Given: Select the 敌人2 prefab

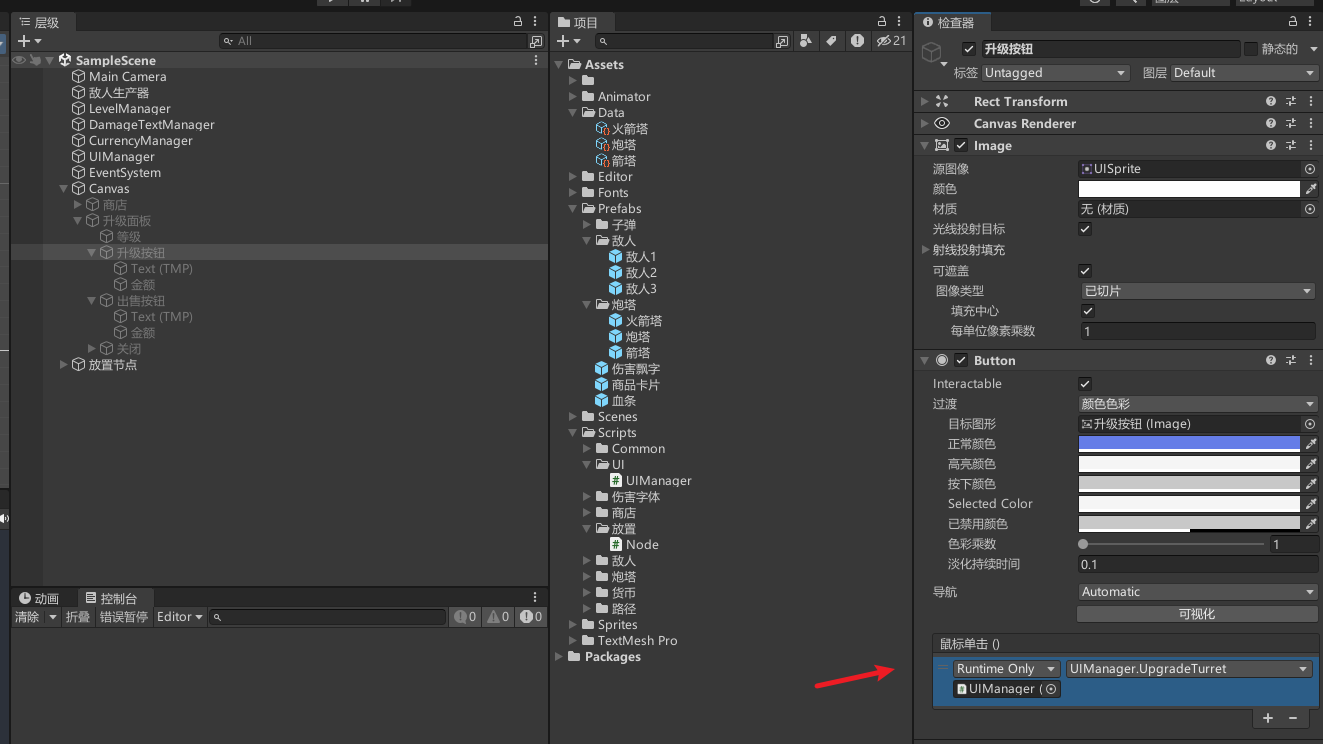Looking at the screenshot, I should click(x=633, y=272).
